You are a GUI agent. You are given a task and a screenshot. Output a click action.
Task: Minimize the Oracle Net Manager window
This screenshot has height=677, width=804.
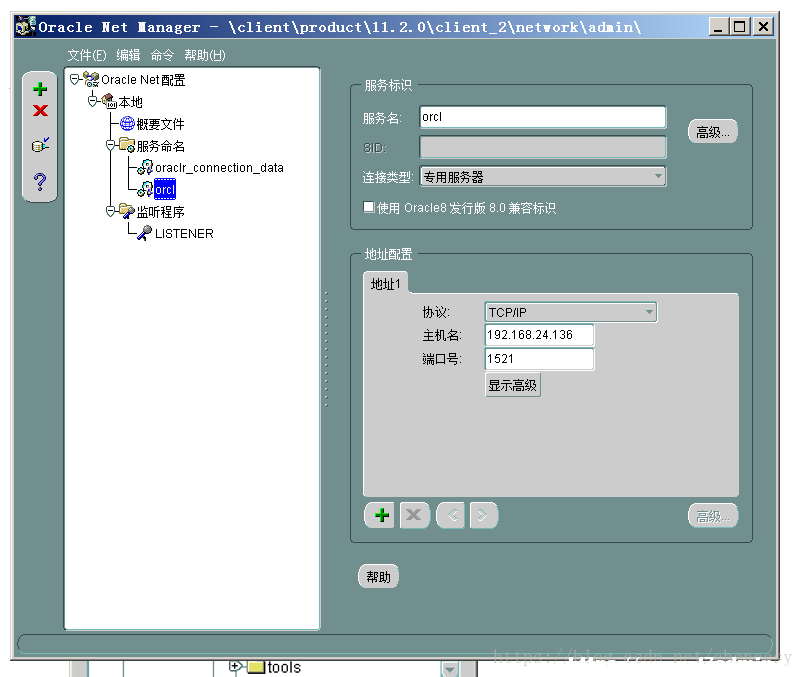point(718,26)
